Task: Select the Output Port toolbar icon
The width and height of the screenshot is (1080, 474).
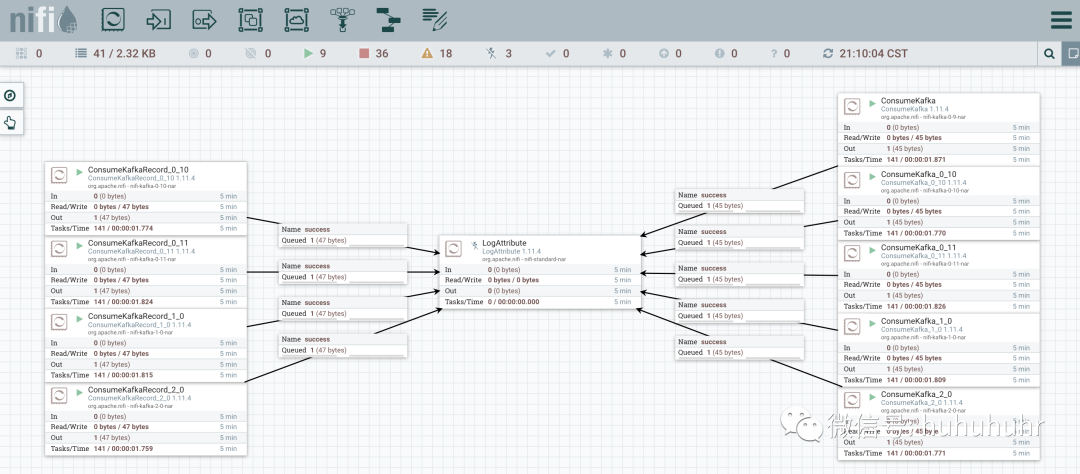Action: coord(204,20)
